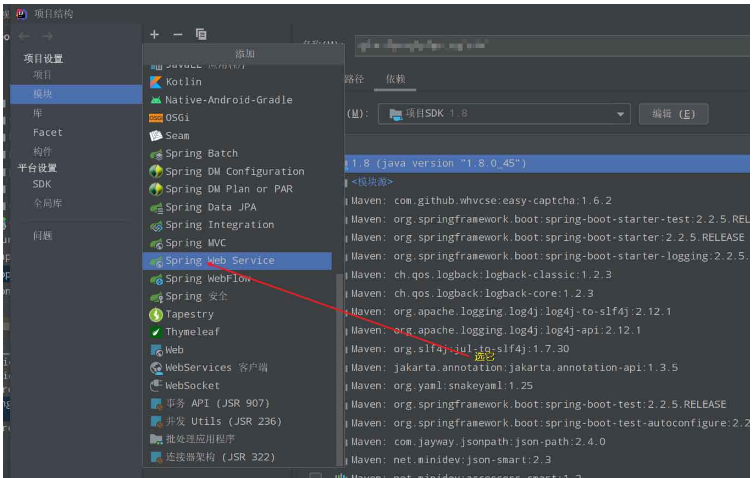The width and height of the screenshot is (756, 478).
Task: Choose 并发 Utils (JSR 236) entry
Action: click(x=237, y=422)
